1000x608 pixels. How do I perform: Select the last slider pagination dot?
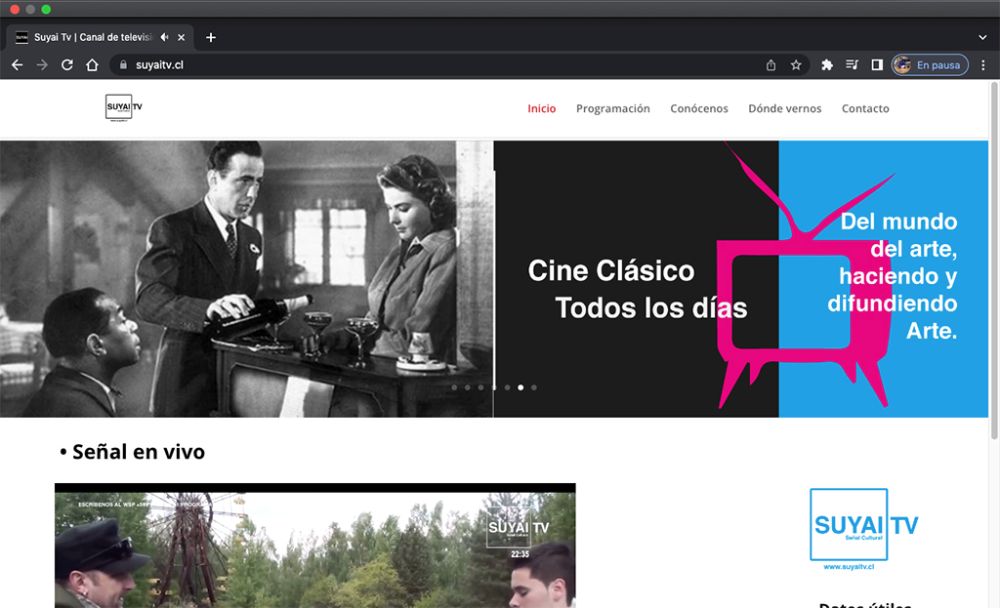click(534, 387)
